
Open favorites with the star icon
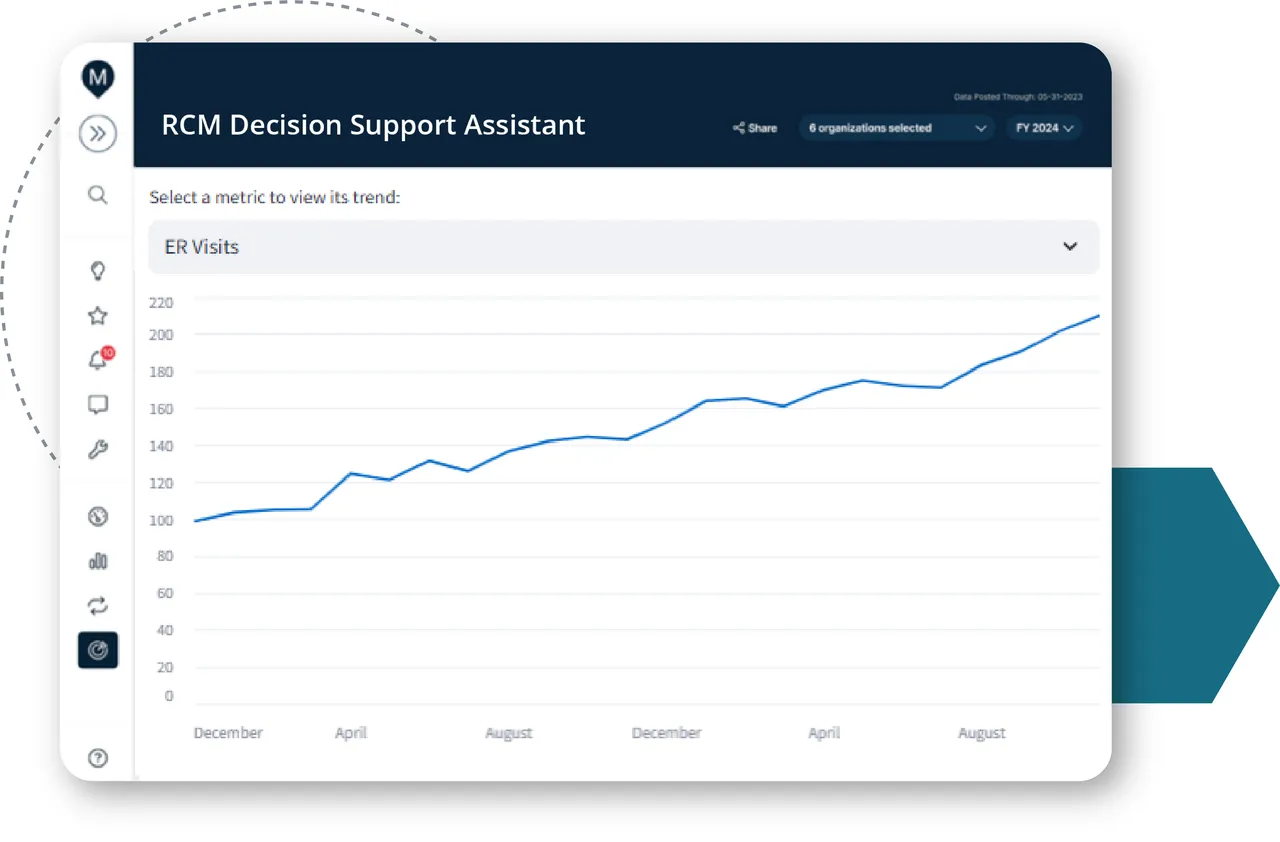point(97,316)
